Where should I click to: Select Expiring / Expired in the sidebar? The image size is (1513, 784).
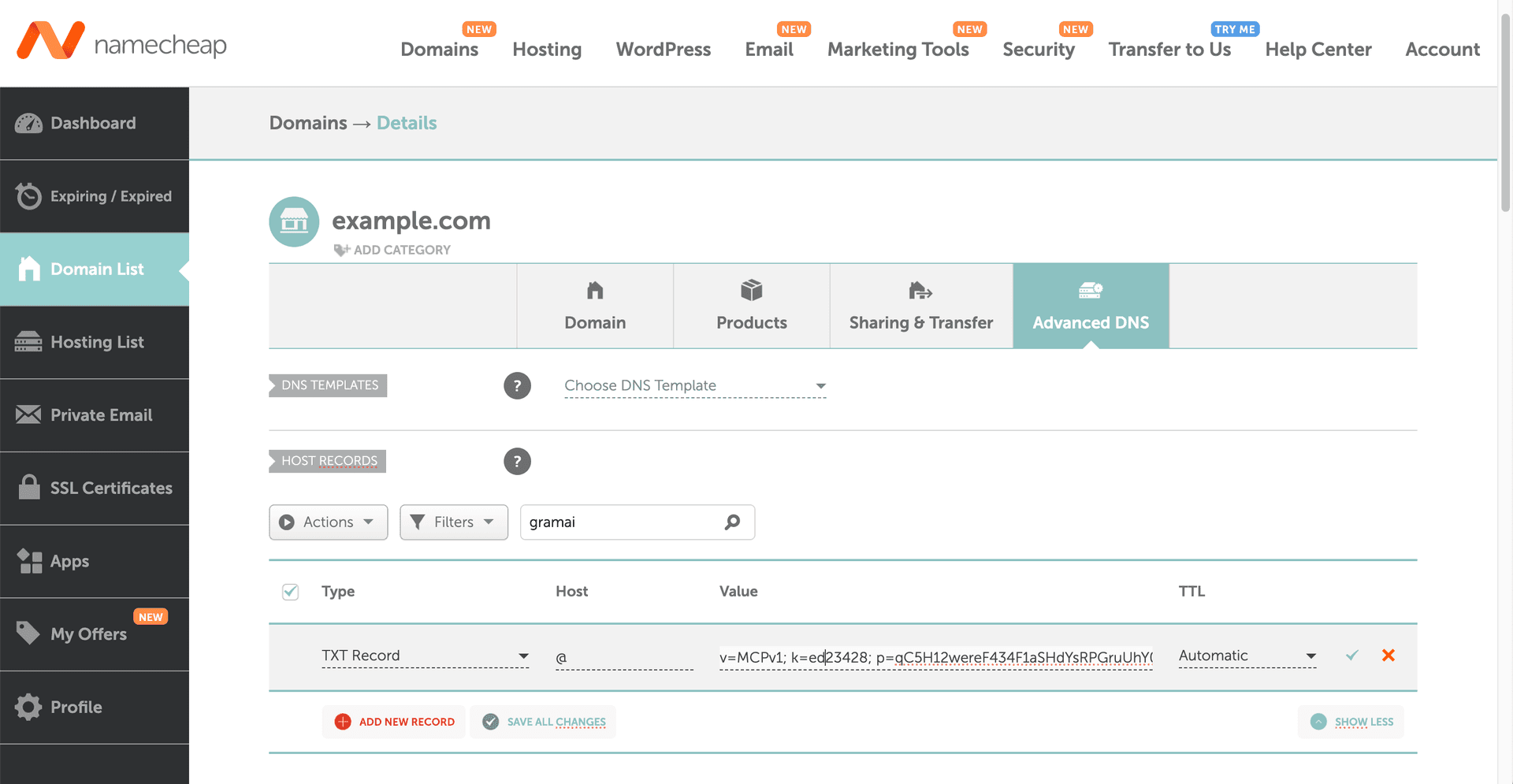pyautogui.click(x=110, y=196)
